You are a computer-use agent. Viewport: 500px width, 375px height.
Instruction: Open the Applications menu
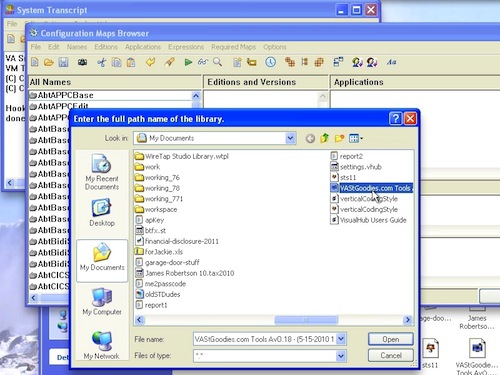coord(143,47)
